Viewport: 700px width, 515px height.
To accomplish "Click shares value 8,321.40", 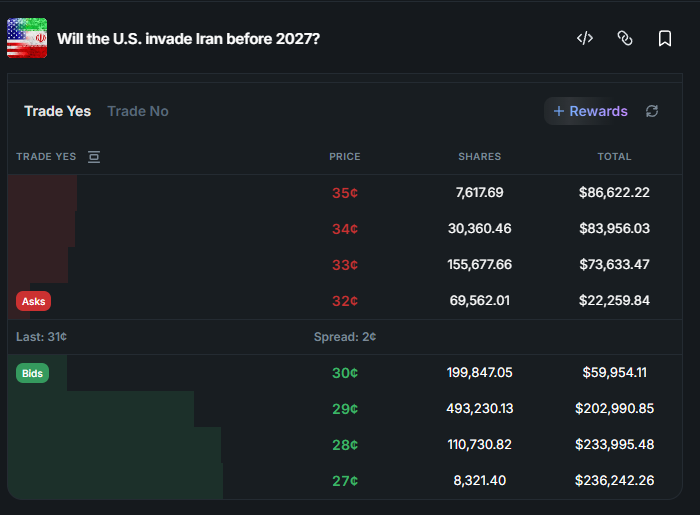I will (479, 481).
